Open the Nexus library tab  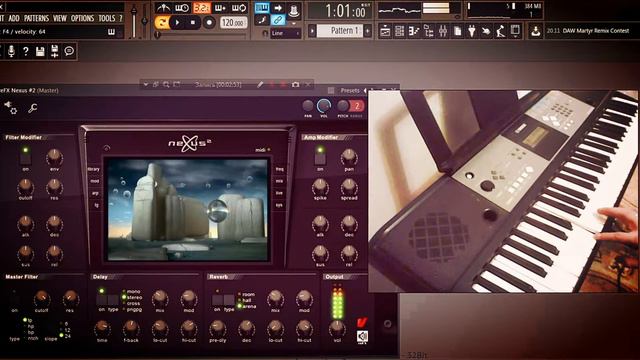point(94,169)
